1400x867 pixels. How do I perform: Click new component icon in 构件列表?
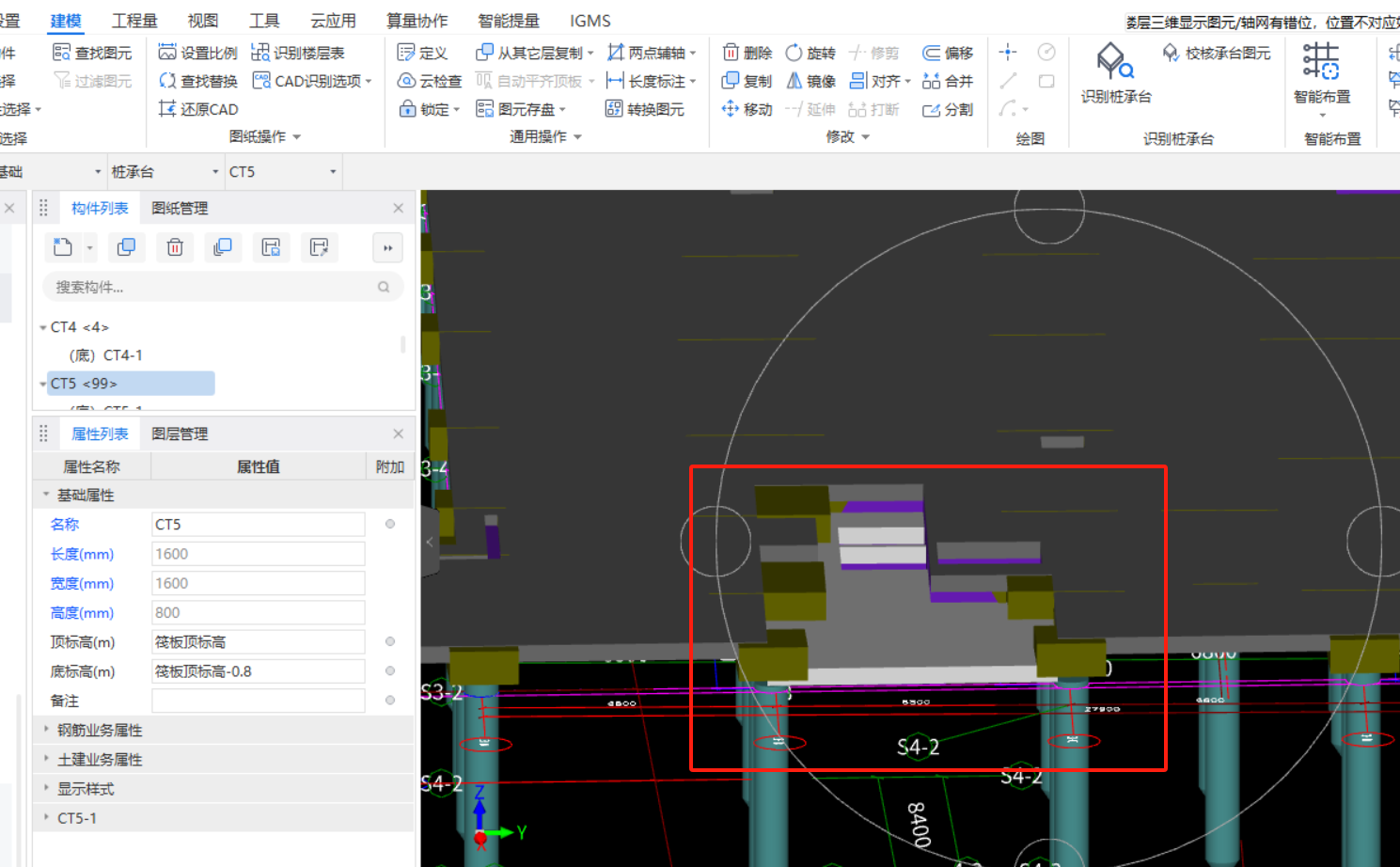(63, 247)
